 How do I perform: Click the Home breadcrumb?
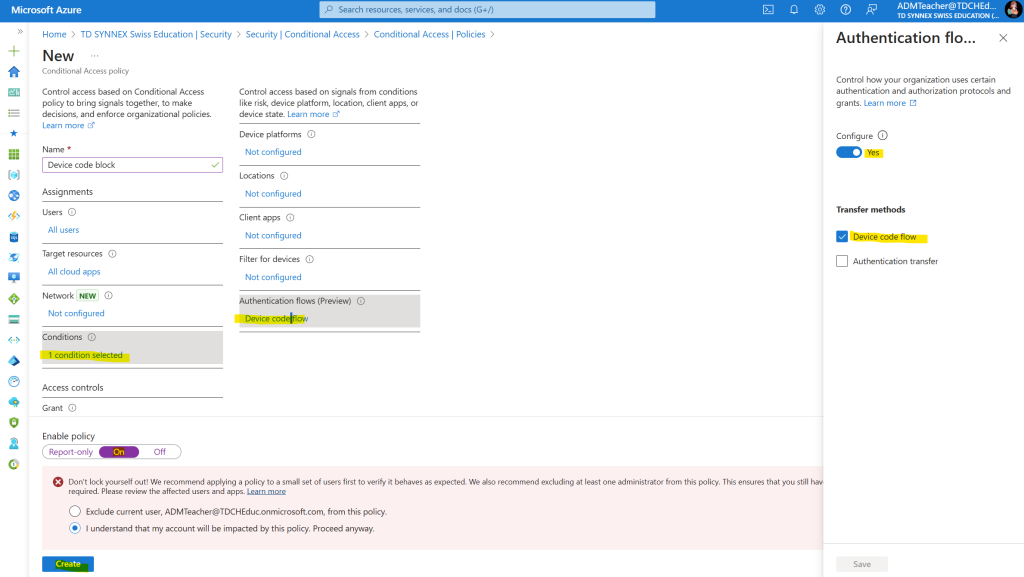coord(54,35)
